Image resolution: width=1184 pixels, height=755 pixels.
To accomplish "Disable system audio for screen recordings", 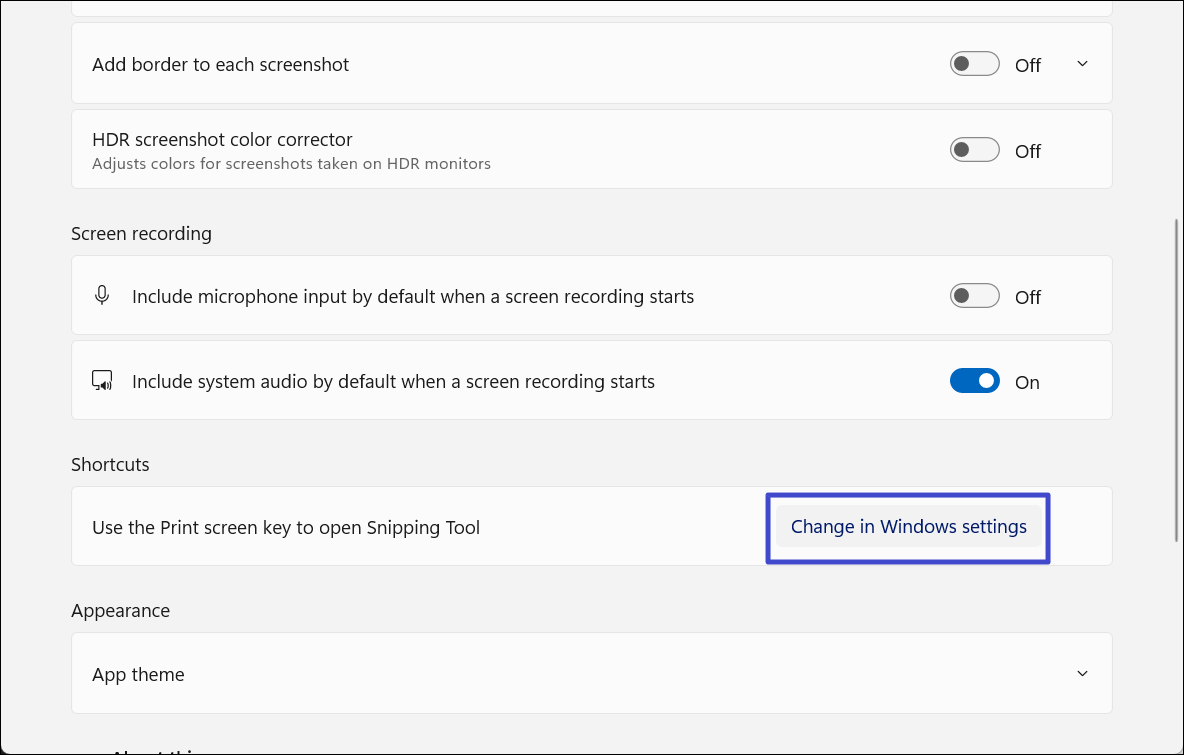I will point(974,380).
